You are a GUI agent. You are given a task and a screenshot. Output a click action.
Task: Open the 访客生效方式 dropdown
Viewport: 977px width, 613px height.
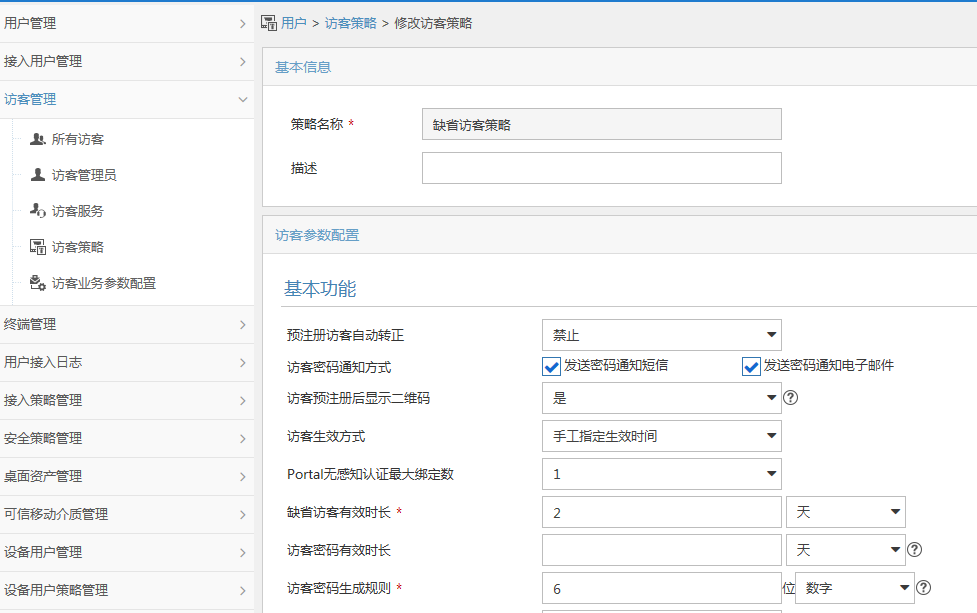[661, 436]
